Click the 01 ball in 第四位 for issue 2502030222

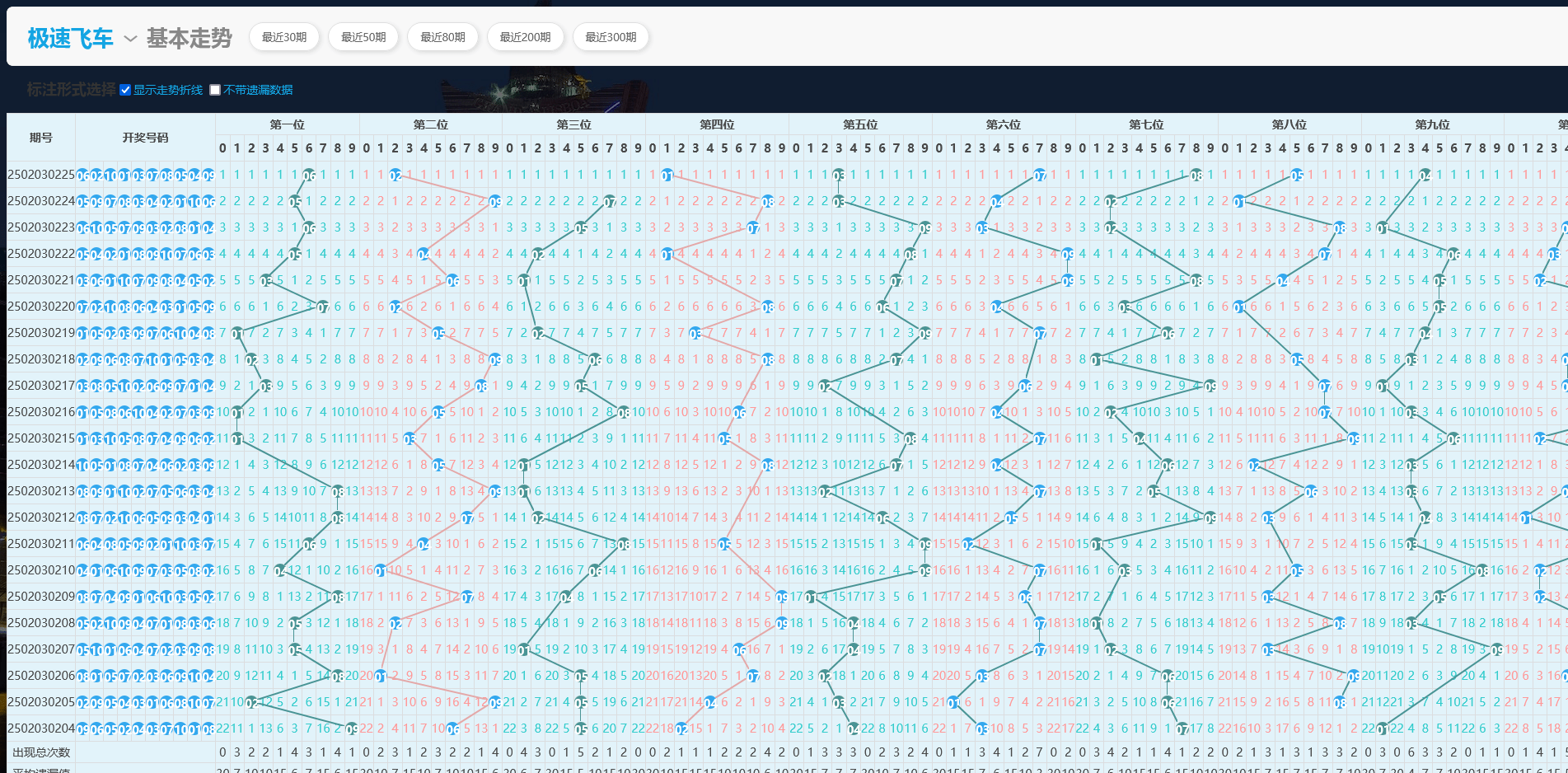667,254
